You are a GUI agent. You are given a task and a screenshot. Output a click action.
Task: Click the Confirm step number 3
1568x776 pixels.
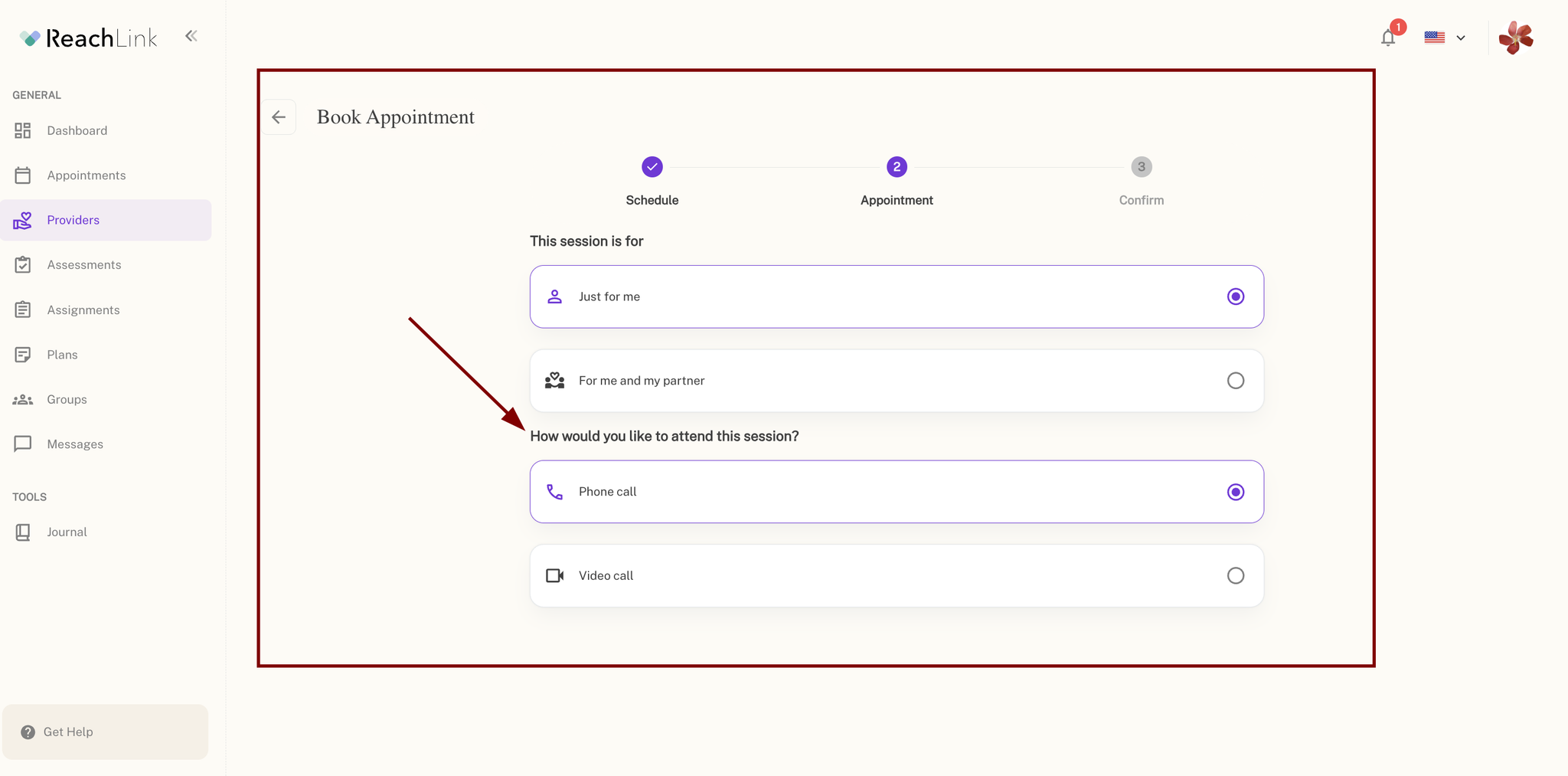click(1142, 167)
